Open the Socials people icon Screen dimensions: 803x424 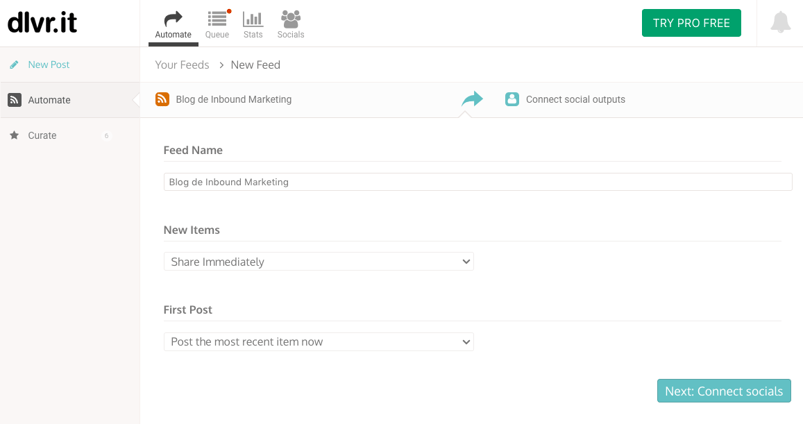point(290,19)
